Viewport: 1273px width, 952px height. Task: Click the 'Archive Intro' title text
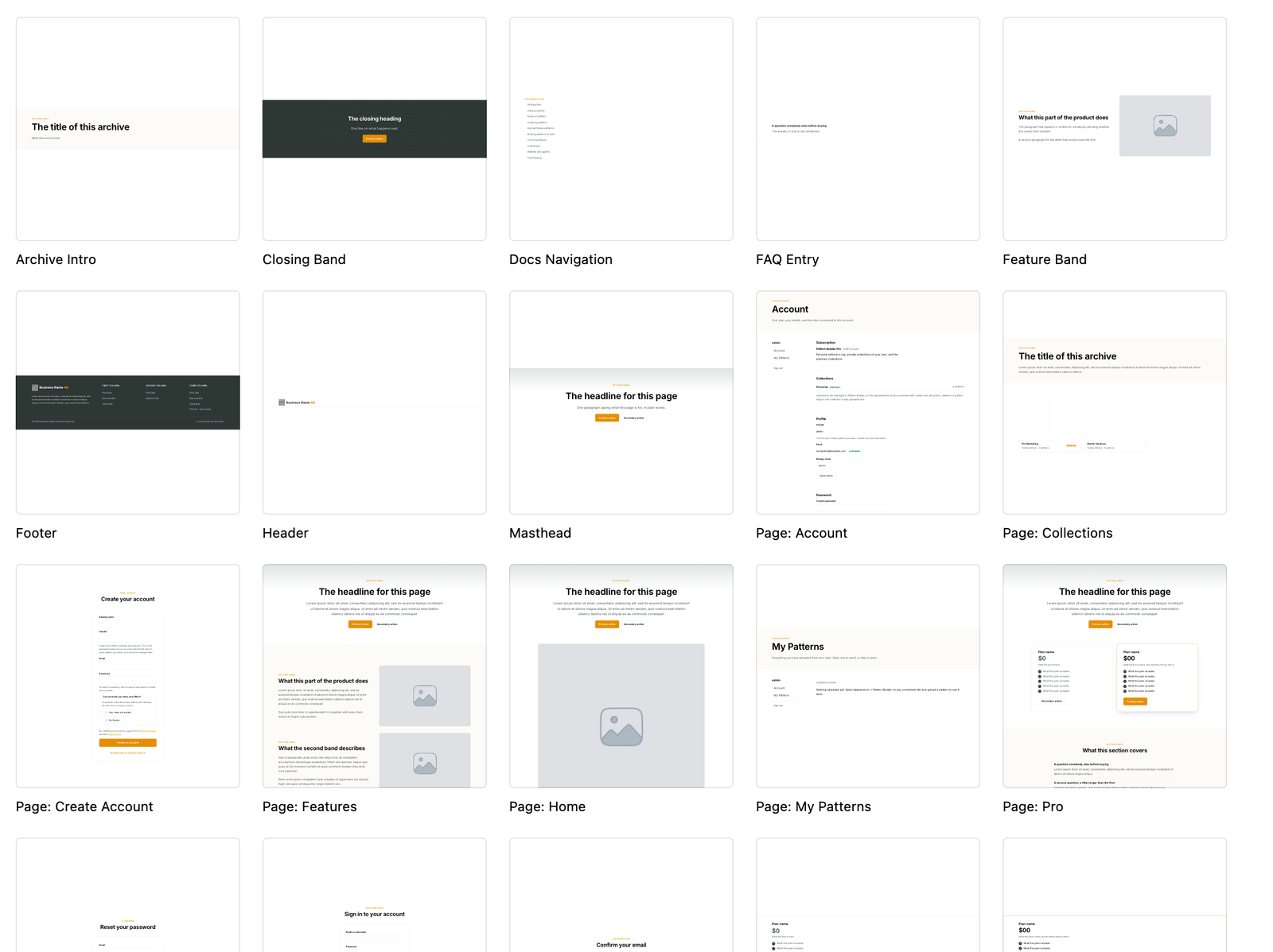coord(56,259)
